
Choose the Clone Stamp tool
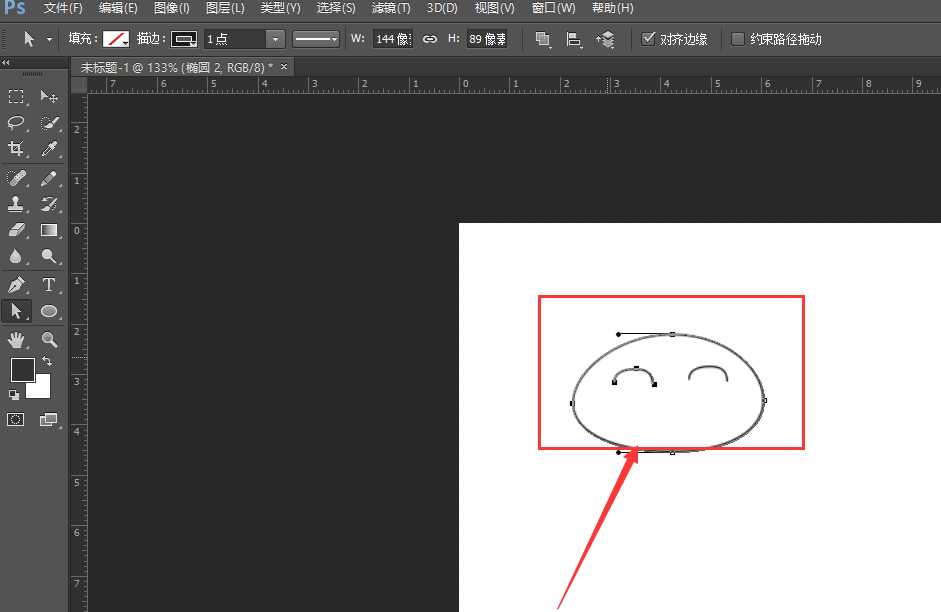(x=16, y=204)
